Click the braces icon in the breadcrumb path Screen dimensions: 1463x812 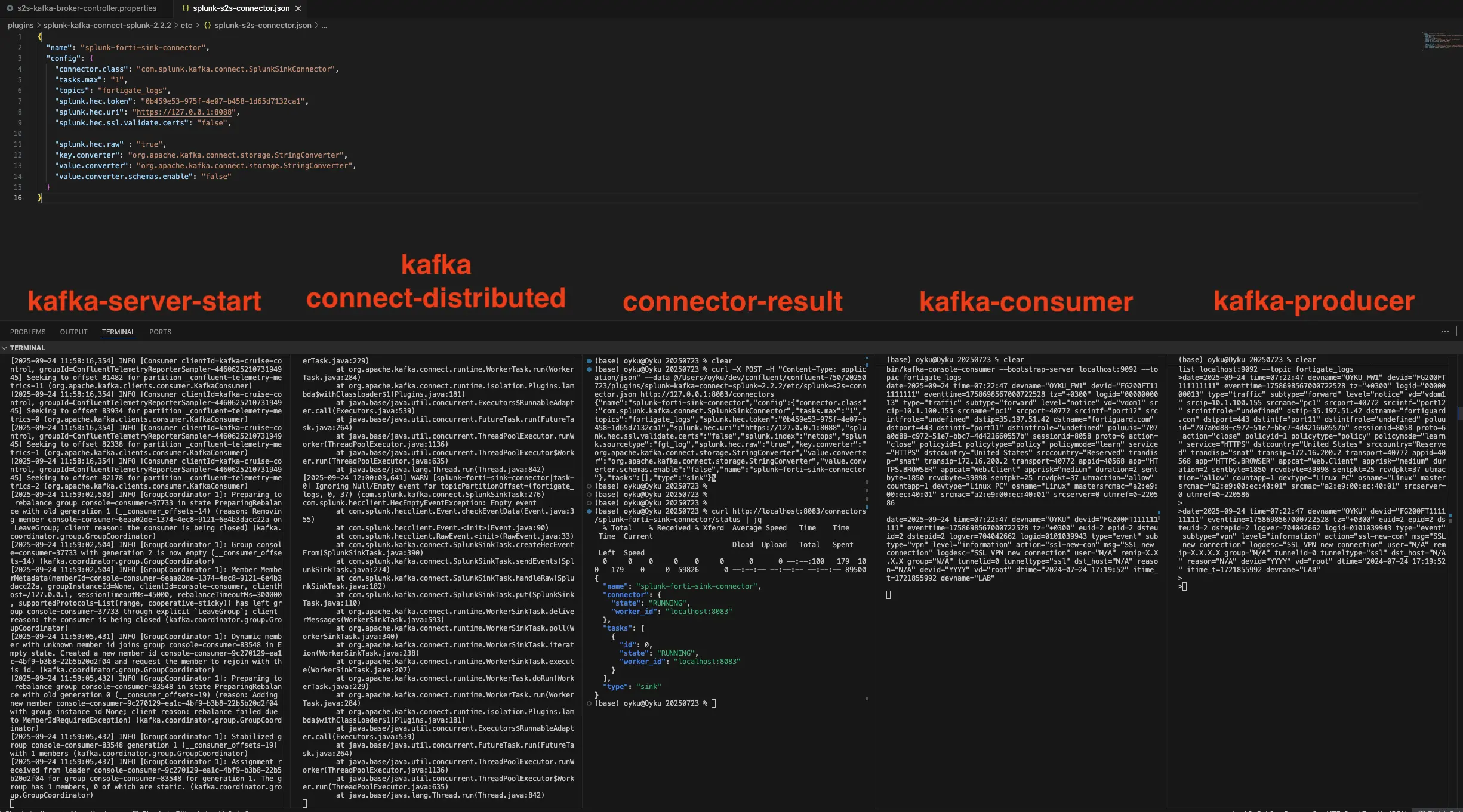(207, 26)
